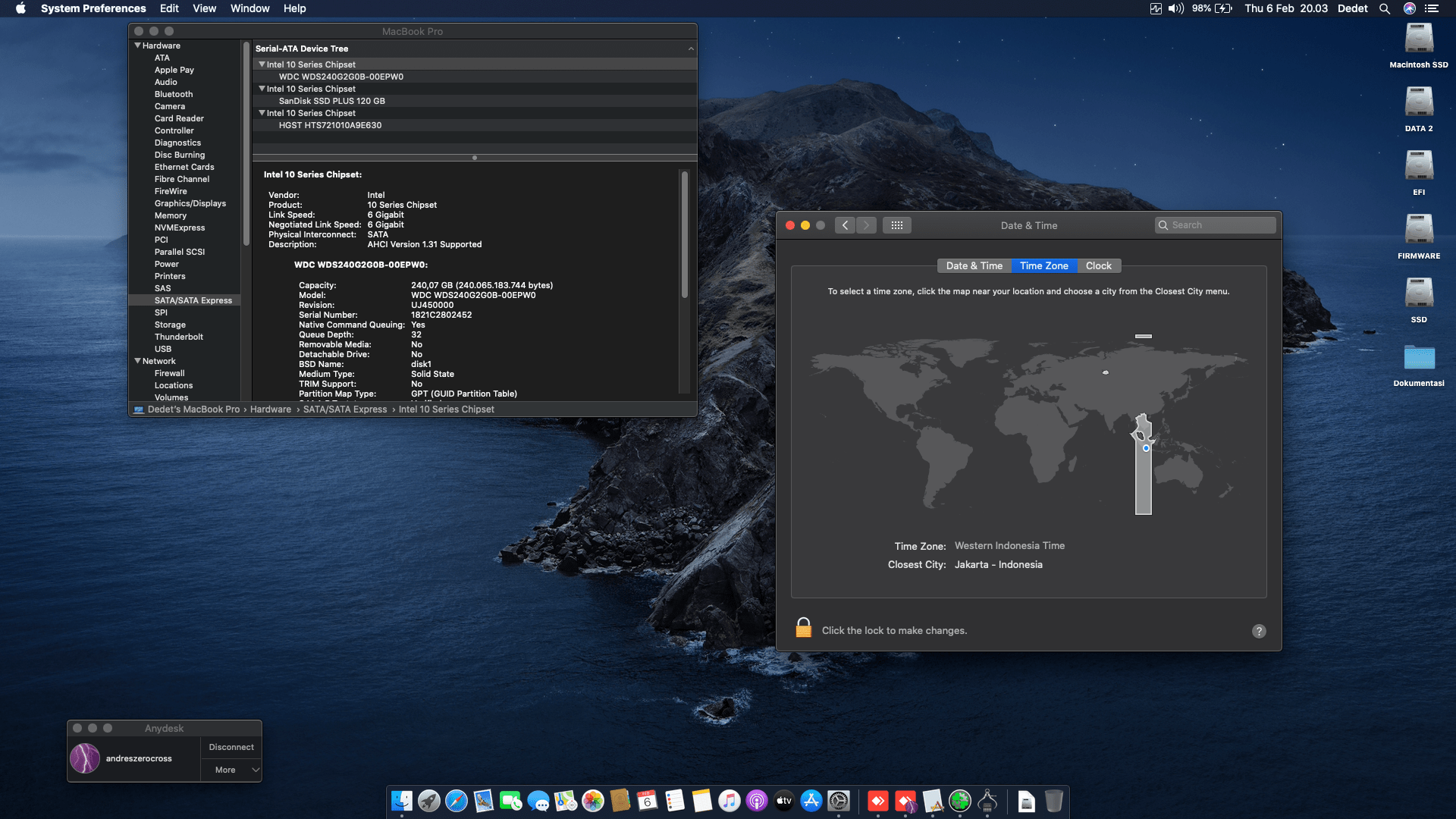Switch to the Clock tab

click(x=1099, y=266)
